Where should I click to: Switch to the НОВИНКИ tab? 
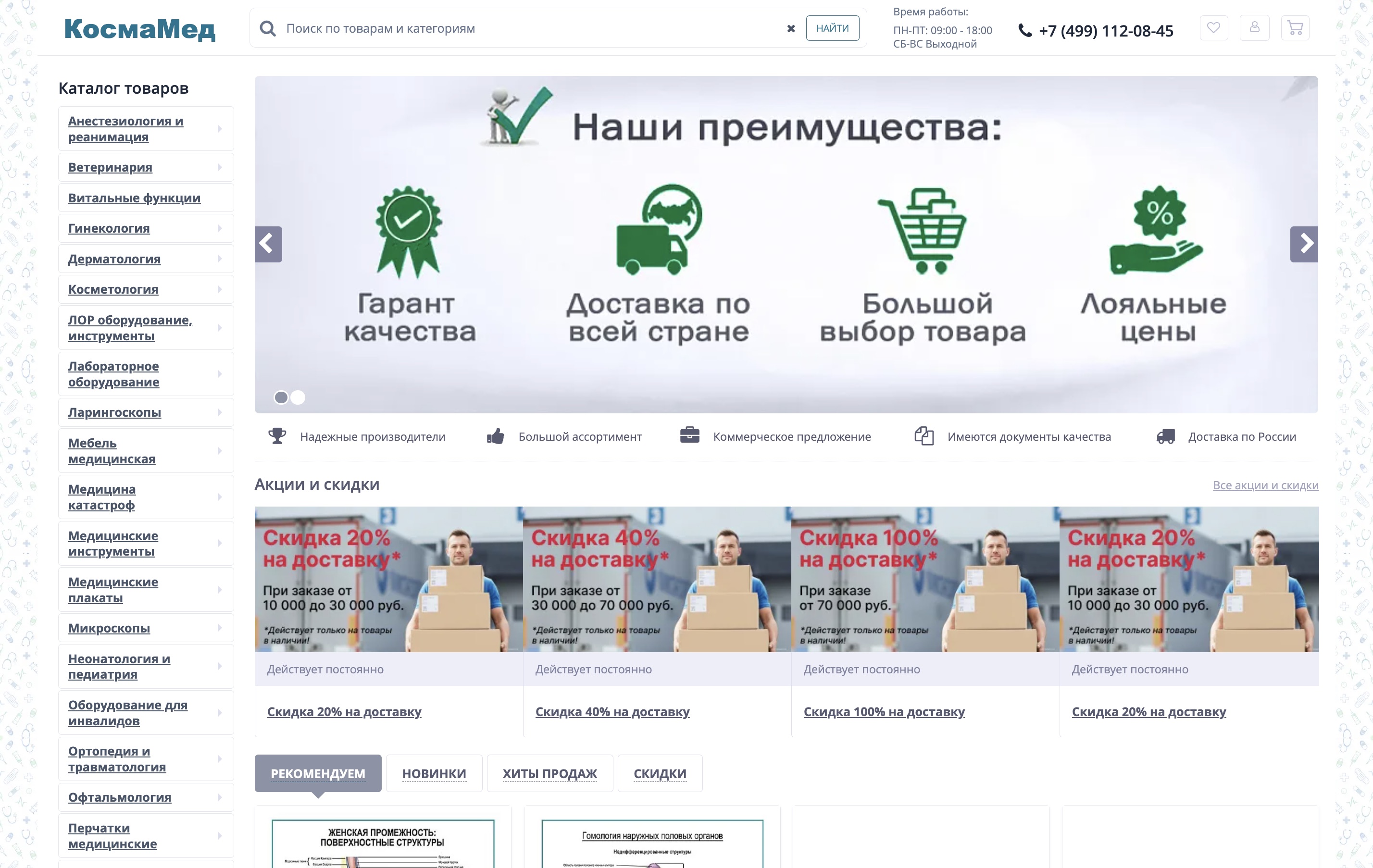click(x=434, y=773)
